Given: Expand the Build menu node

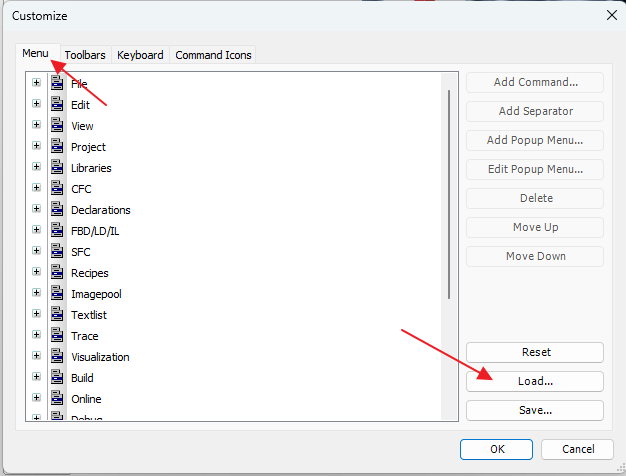Looking at the screenshot, I should click(x=36, y=377).
